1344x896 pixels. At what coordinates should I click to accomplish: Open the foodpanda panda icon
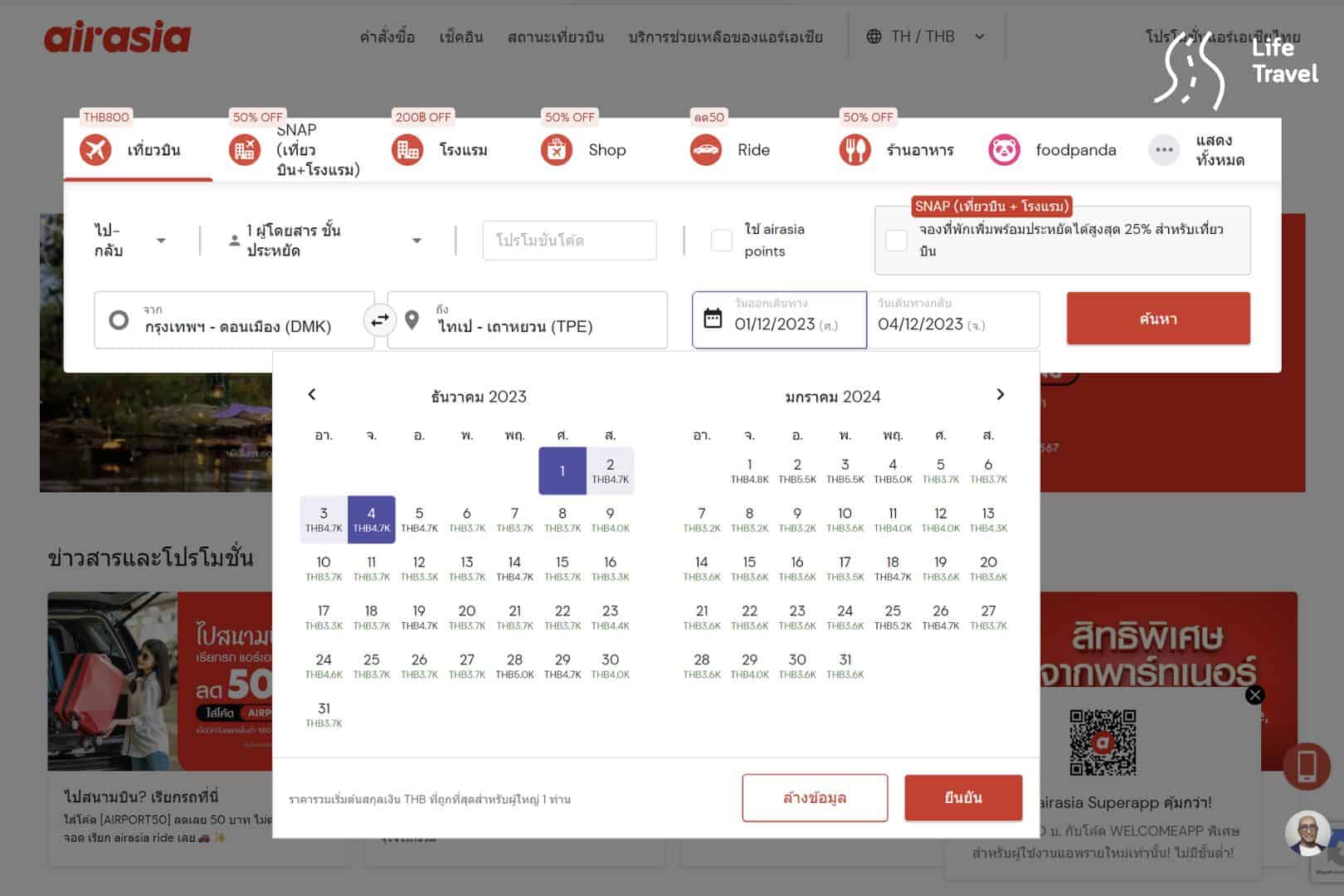click(x=1004, y=150)
